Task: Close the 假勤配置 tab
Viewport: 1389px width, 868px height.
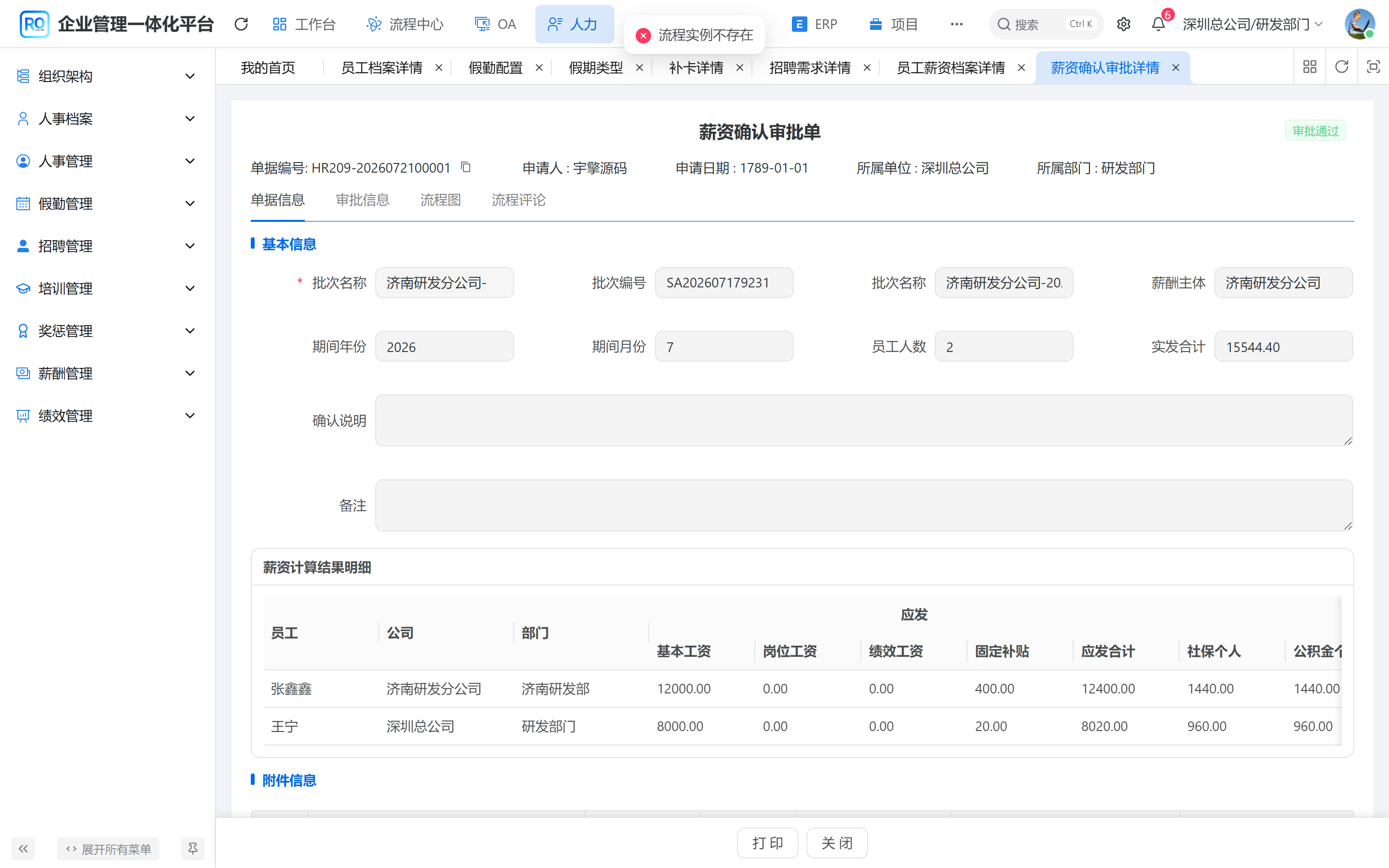Action: (539, 68)
